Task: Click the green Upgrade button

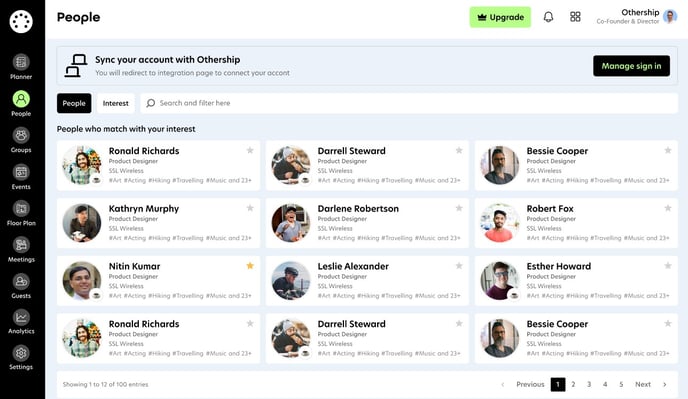Action: (500, 17)
